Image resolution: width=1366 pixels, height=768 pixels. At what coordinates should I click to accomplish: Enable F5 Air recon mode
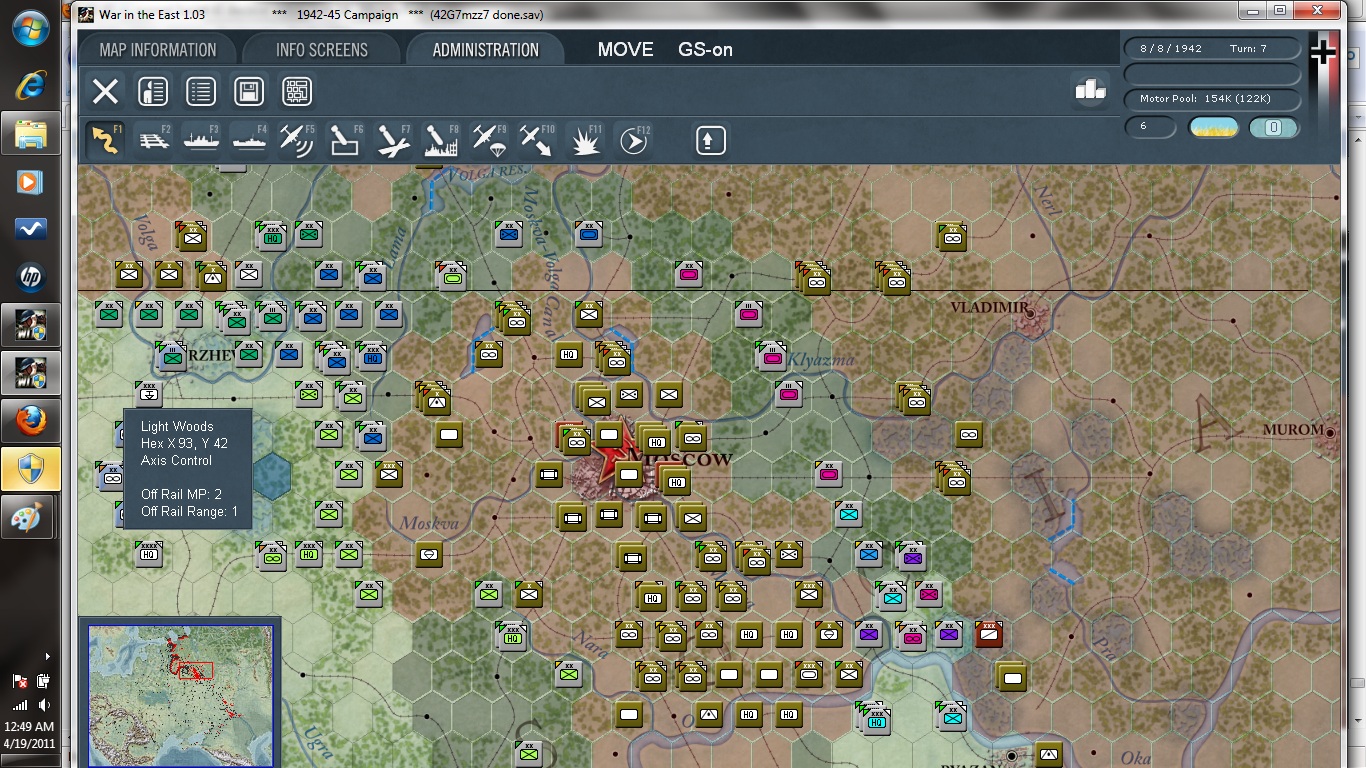297,140
